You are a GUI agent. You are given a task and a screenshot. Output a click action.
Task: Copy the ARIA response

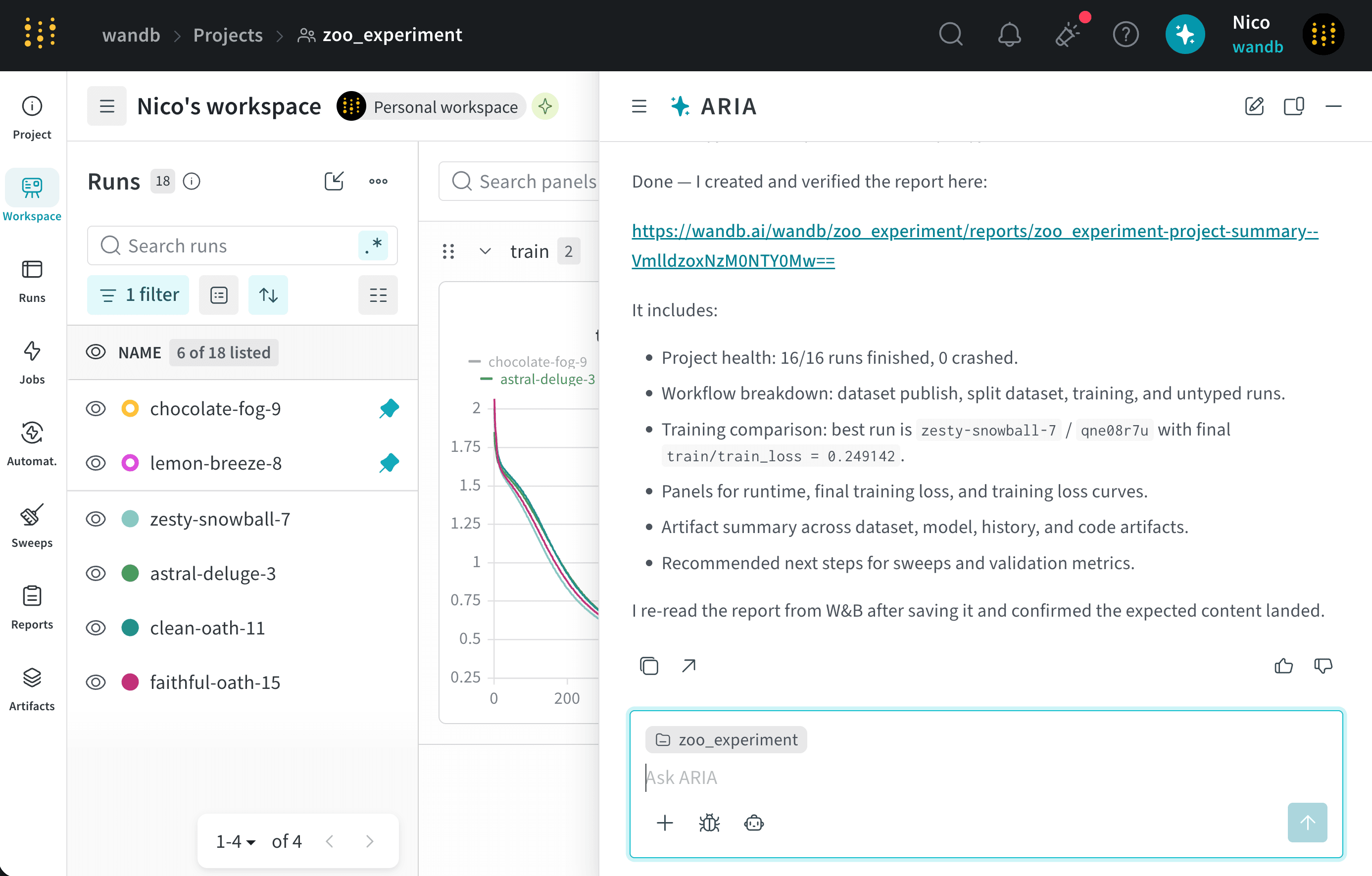pyautogui.click(x=649, y=665)
